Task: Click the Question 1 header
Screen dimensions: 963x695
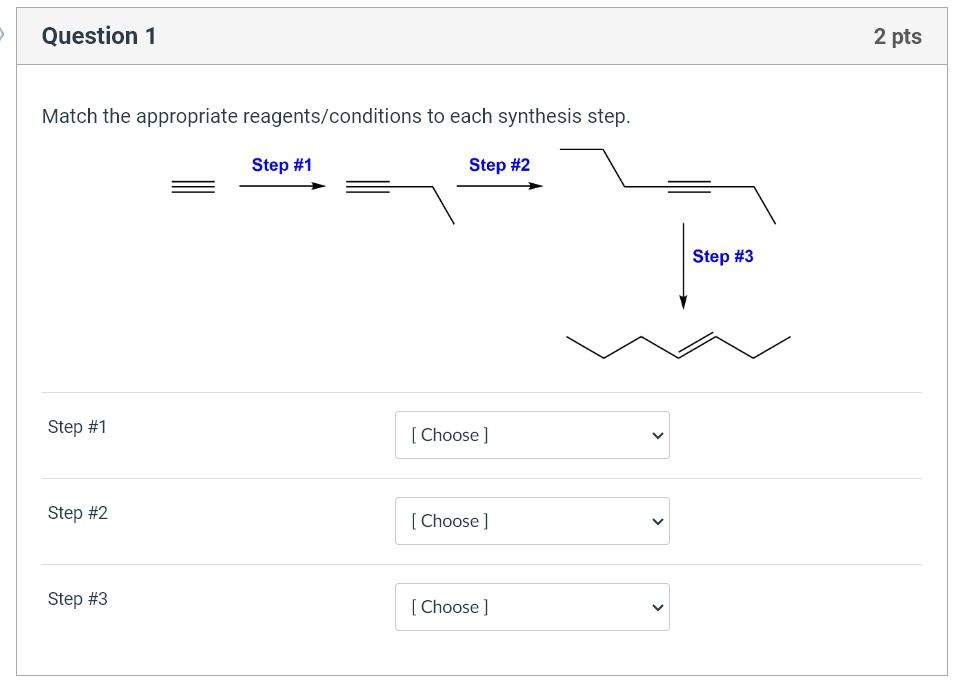Action: tap(97, 35)
